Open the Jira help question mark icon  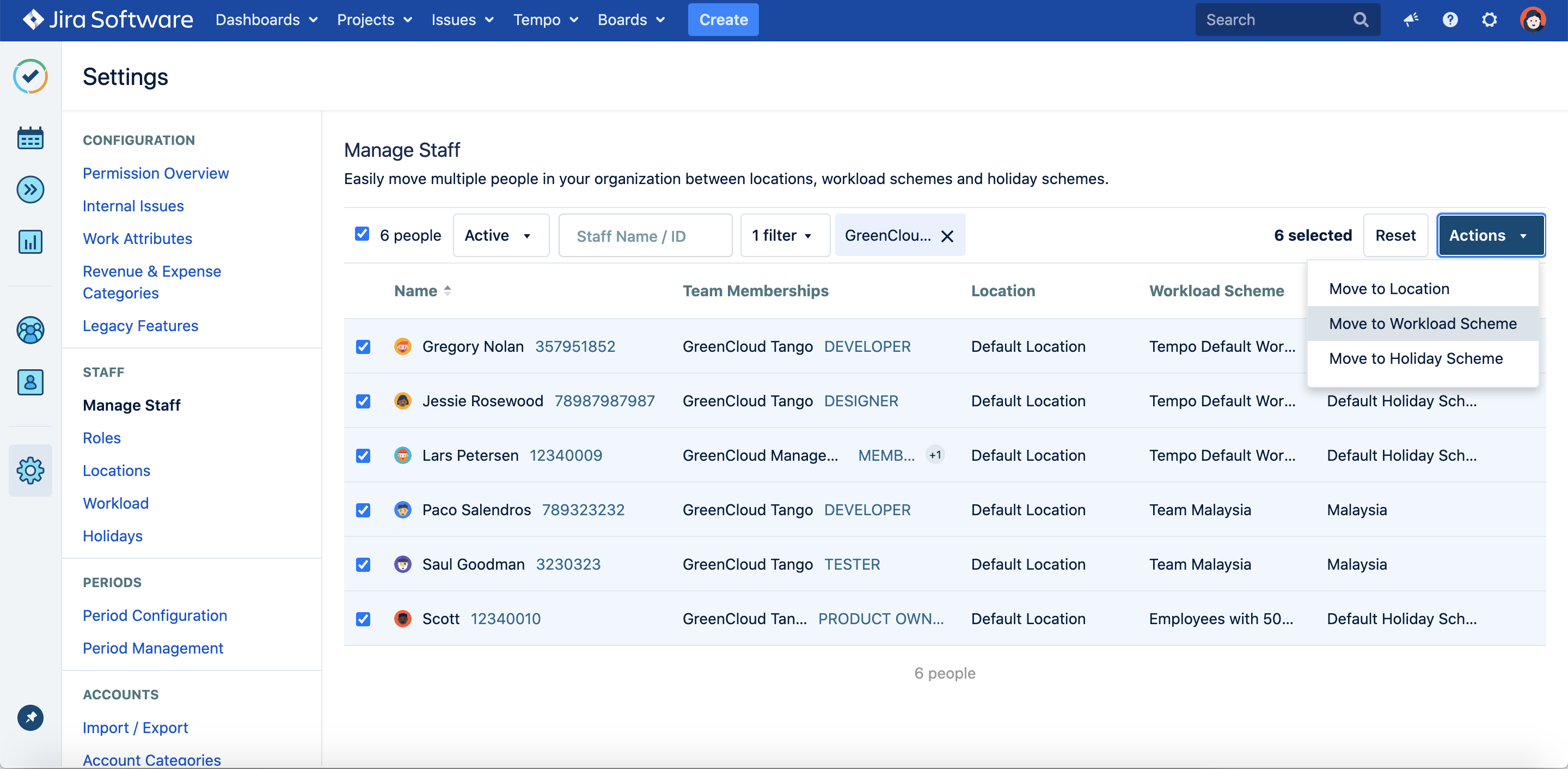[1450, 20]
